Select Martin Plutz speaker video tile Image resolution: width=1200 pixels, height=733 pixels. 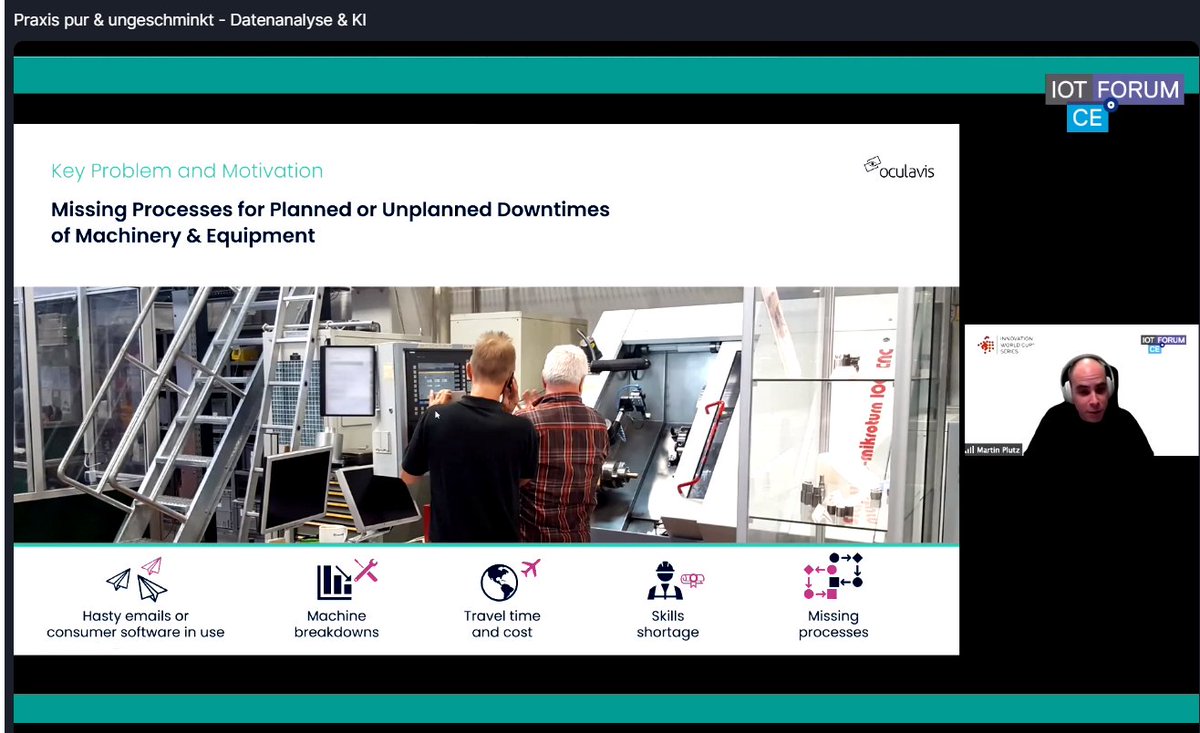[1081, 390]
